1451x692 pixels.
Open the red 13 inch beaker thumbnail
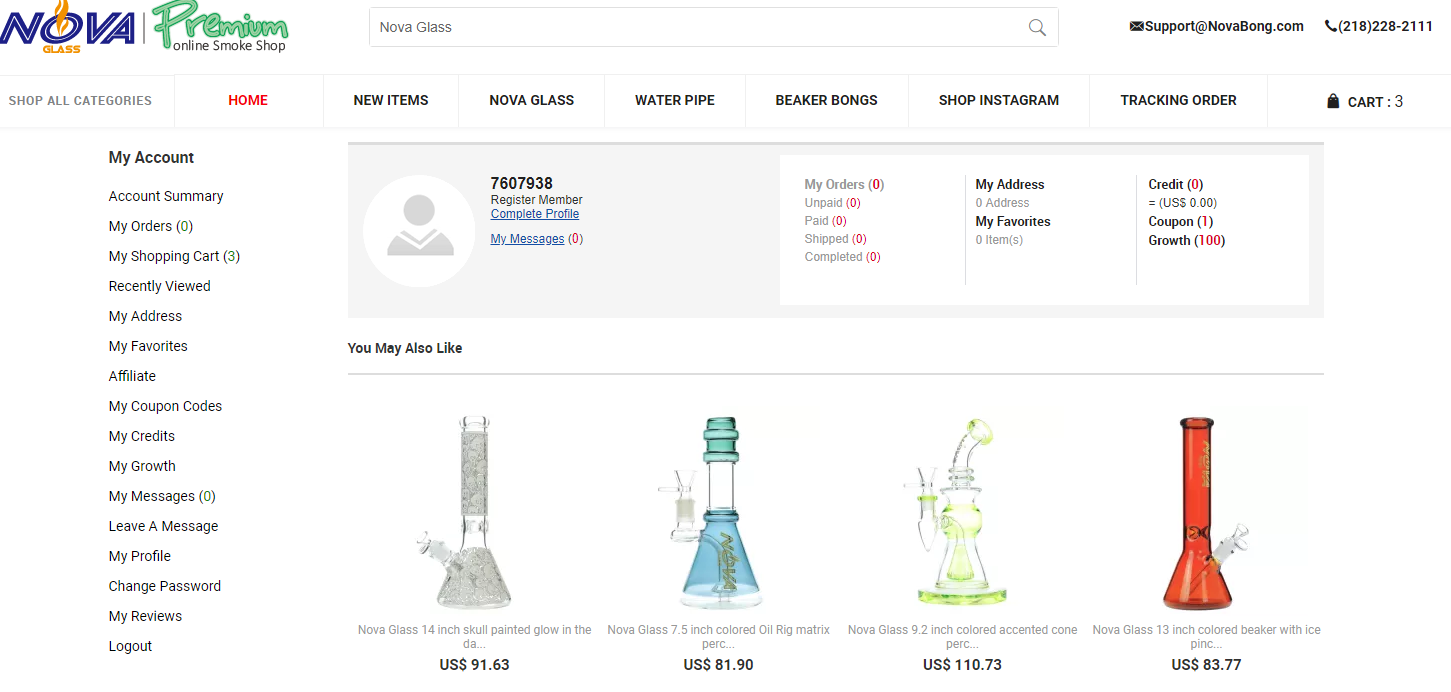(x=1206, y=512)
